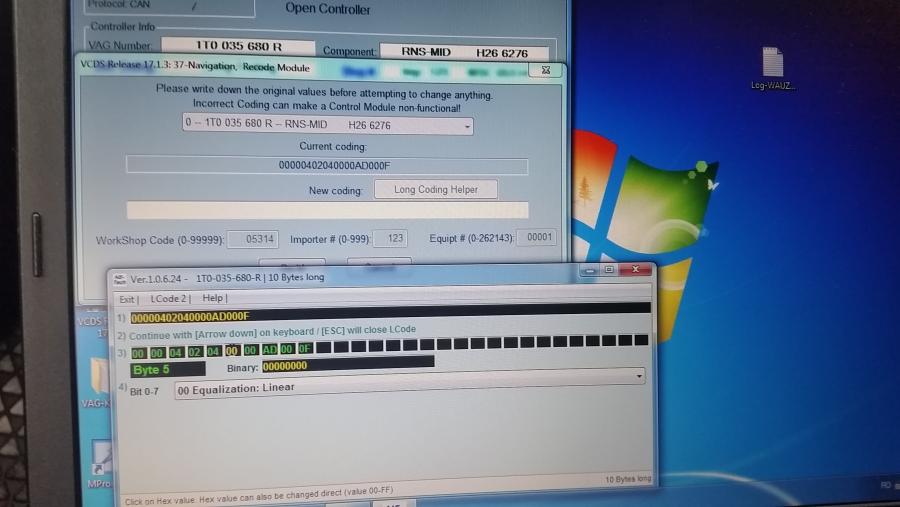The image size is (900, 507).
Task: Select the first hex byte 00
Action: pos(138,350)
